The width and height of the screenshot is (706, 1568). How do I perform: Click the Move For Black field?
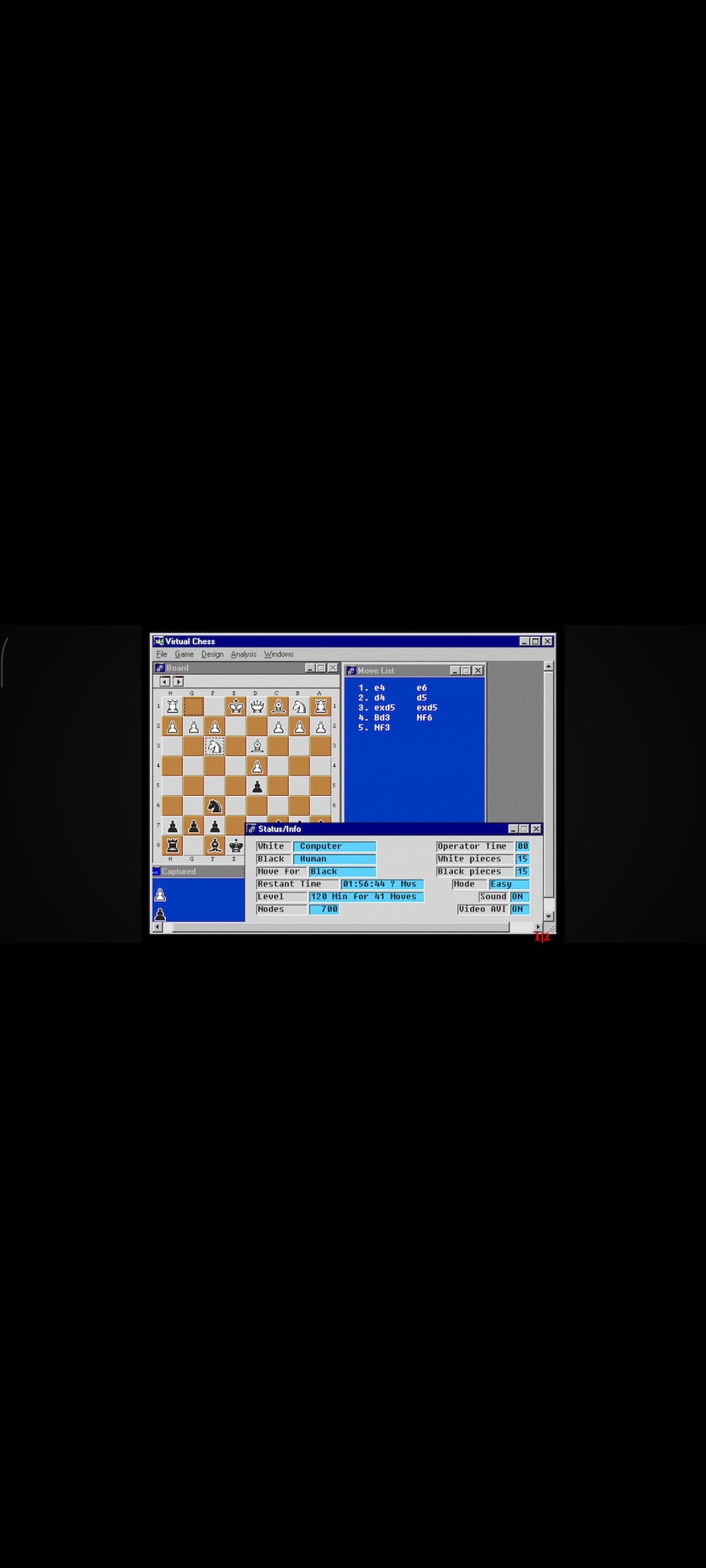343,872
